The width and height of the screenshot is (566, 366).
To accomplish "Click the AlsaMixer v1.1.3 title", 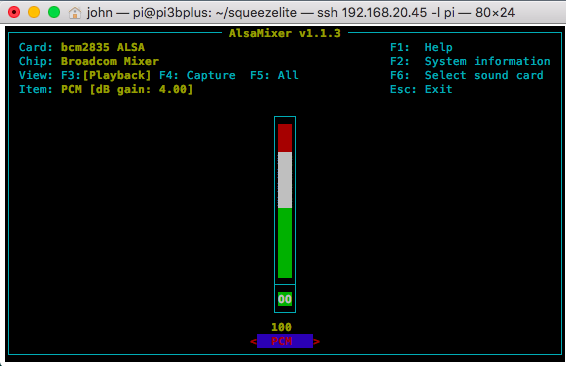I will (285, 33).
